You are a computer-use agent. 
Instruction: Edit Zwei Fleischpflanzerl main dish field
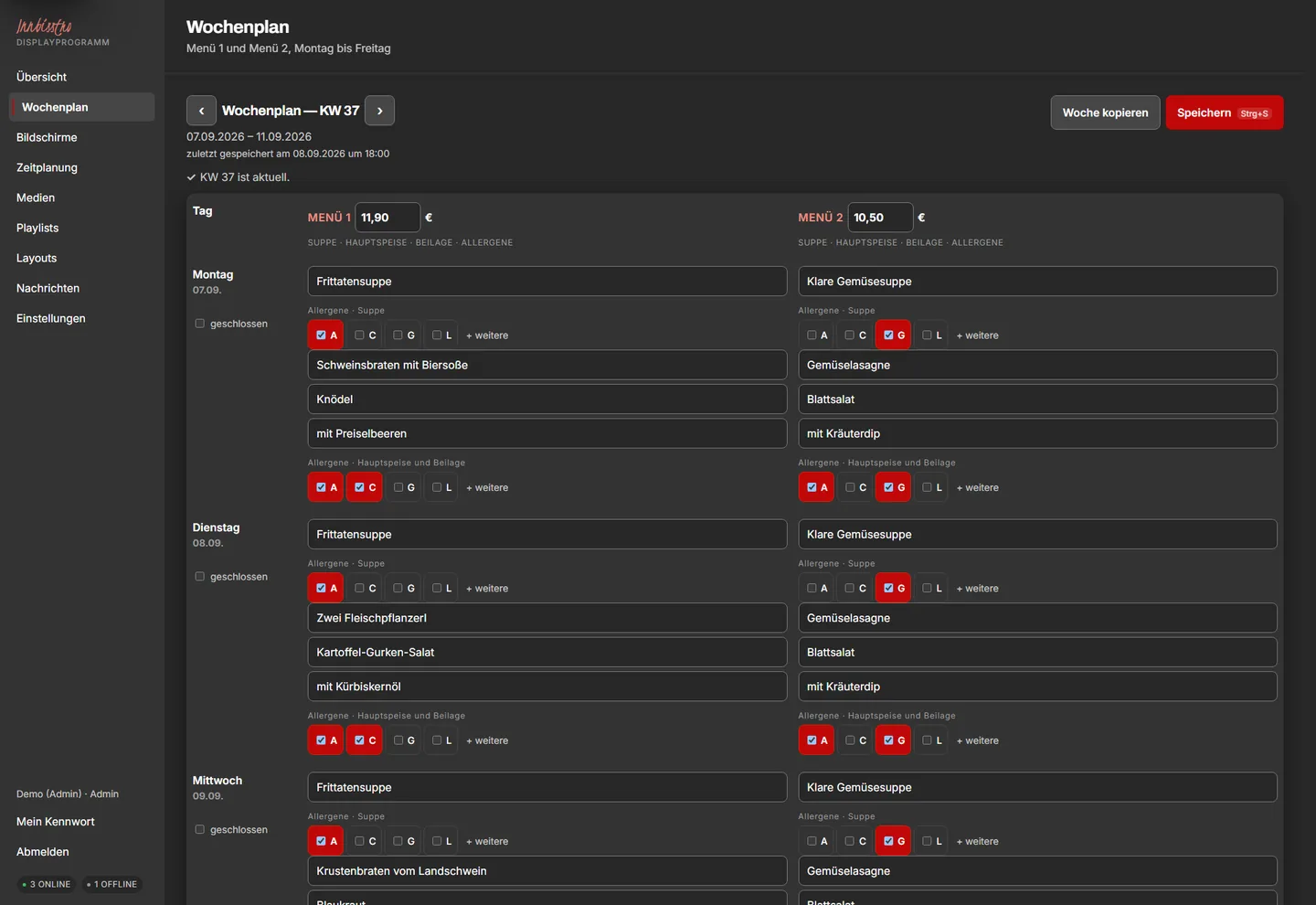pyautogui.click(x=547, y=618)
